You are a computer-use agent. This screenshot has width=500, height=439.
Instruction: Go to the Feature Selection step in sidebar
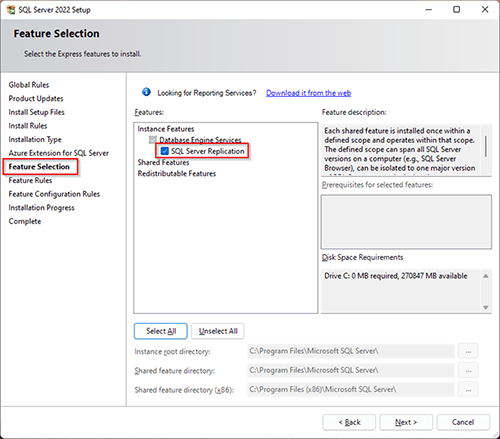point(39,167)
